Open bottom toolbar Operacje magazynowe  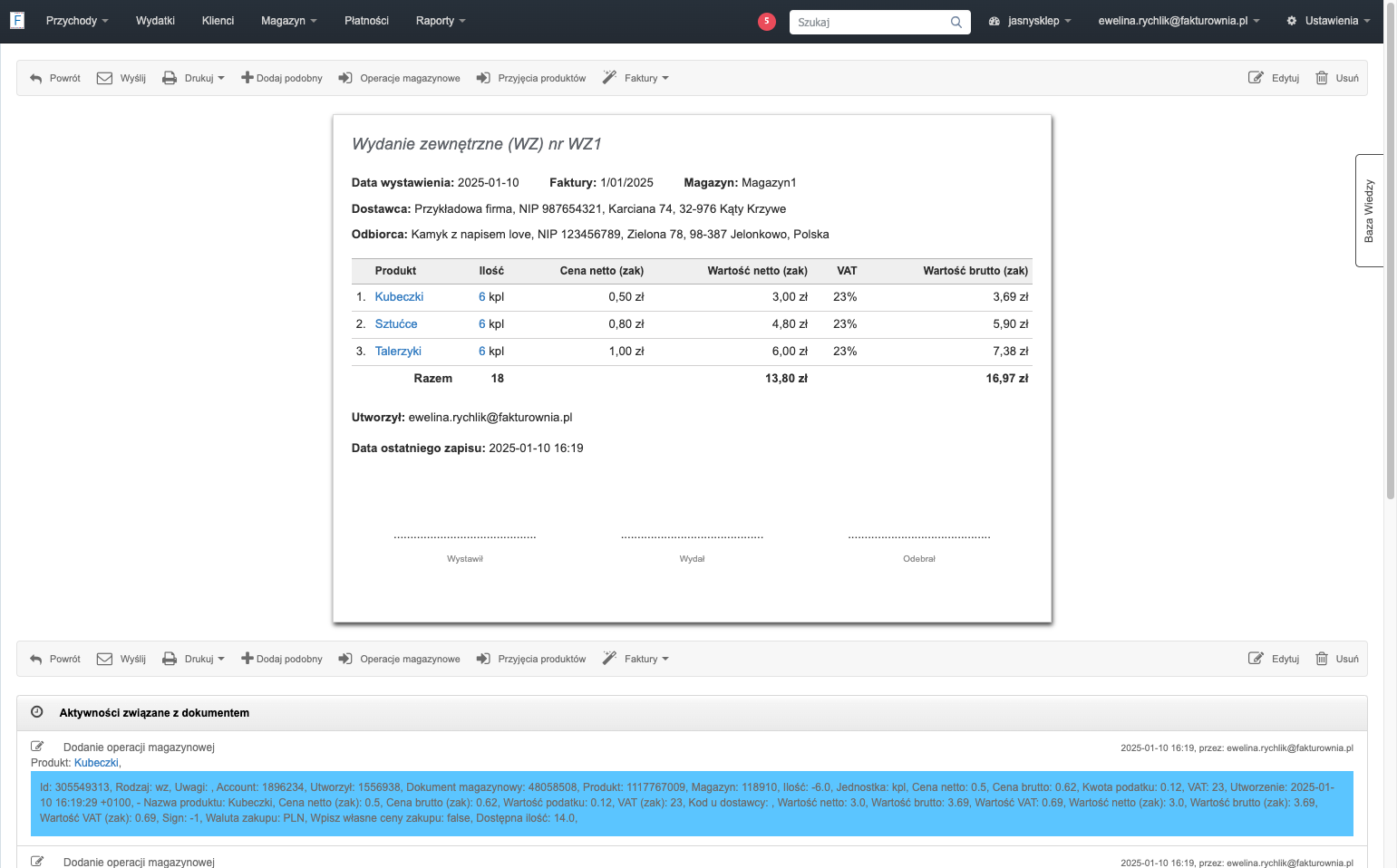tap(399, 659)
